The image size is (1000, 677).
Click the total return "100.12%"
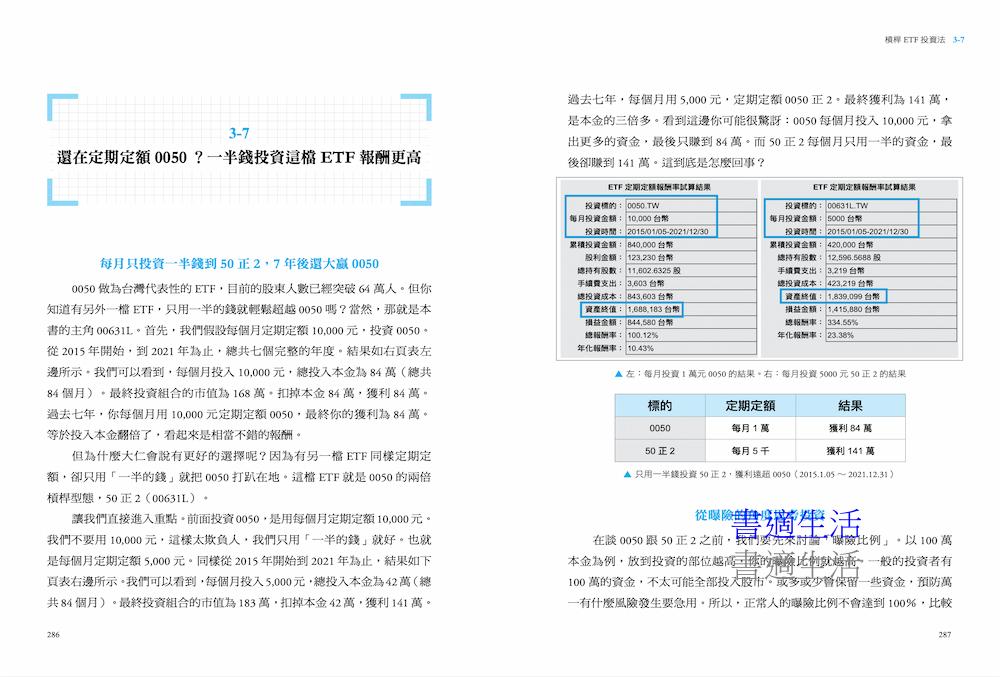[x=642, y=335]
